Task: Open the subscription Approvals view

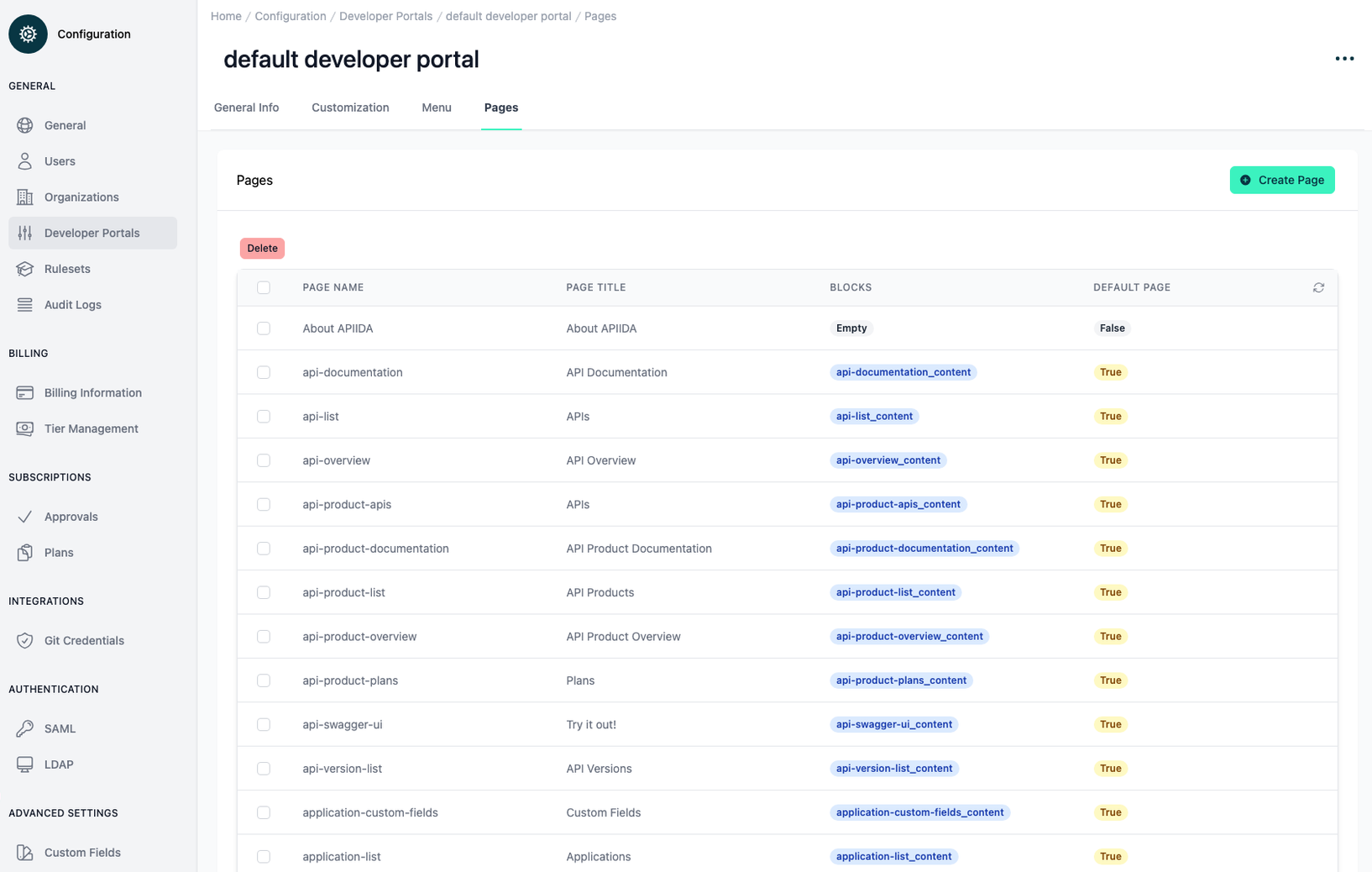Action: (x=71, y=516)
